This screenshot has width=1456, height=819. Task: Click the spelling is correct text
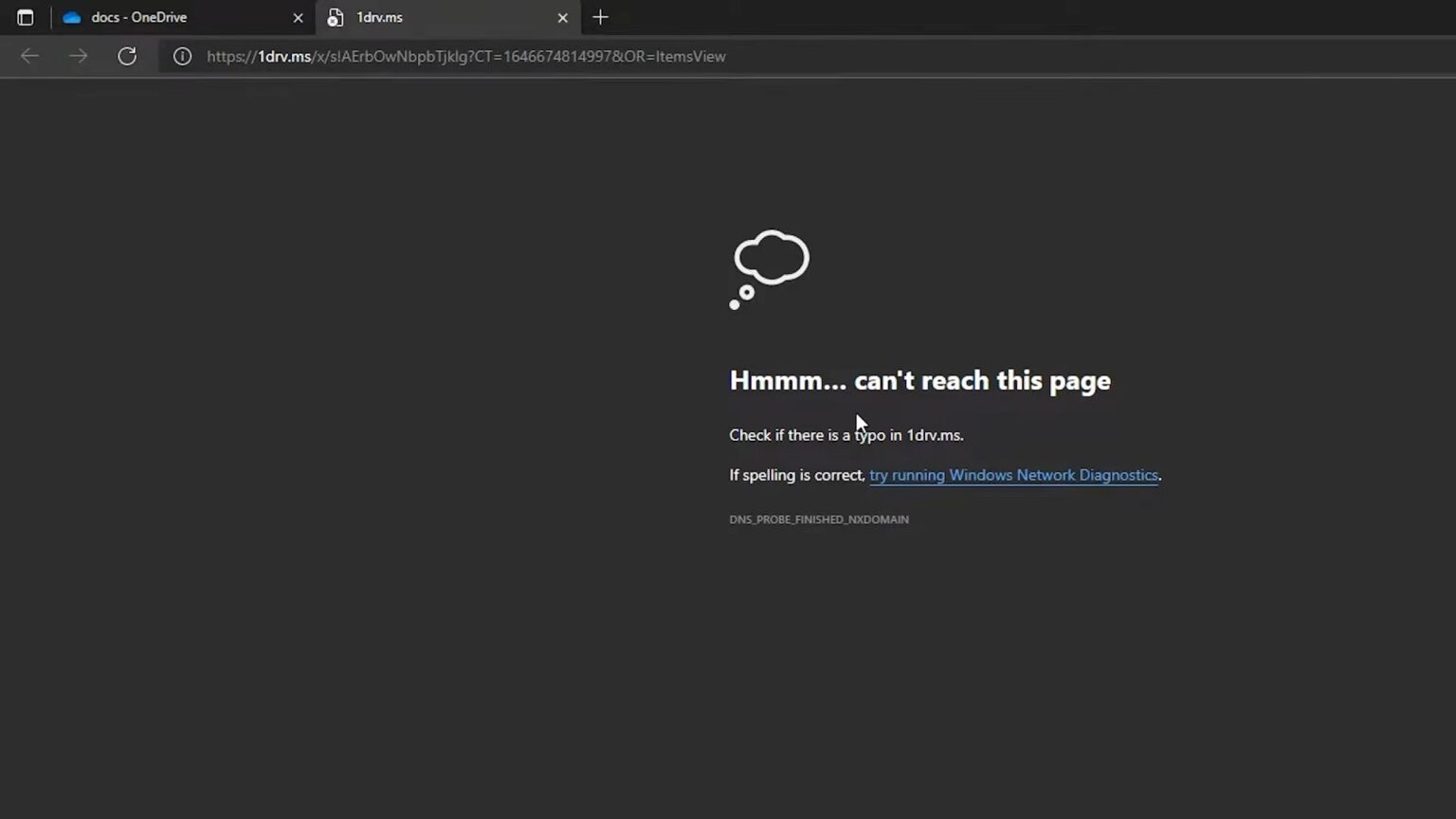(796, 475)
